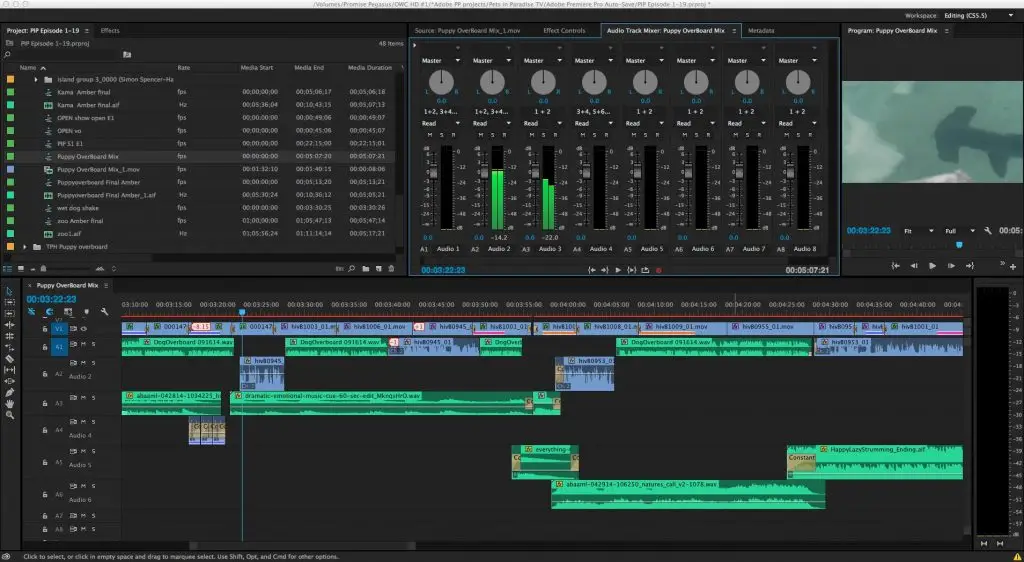Open the Workspace Editing dropdown
1024x562 pixels.
[x=978, y=15]
